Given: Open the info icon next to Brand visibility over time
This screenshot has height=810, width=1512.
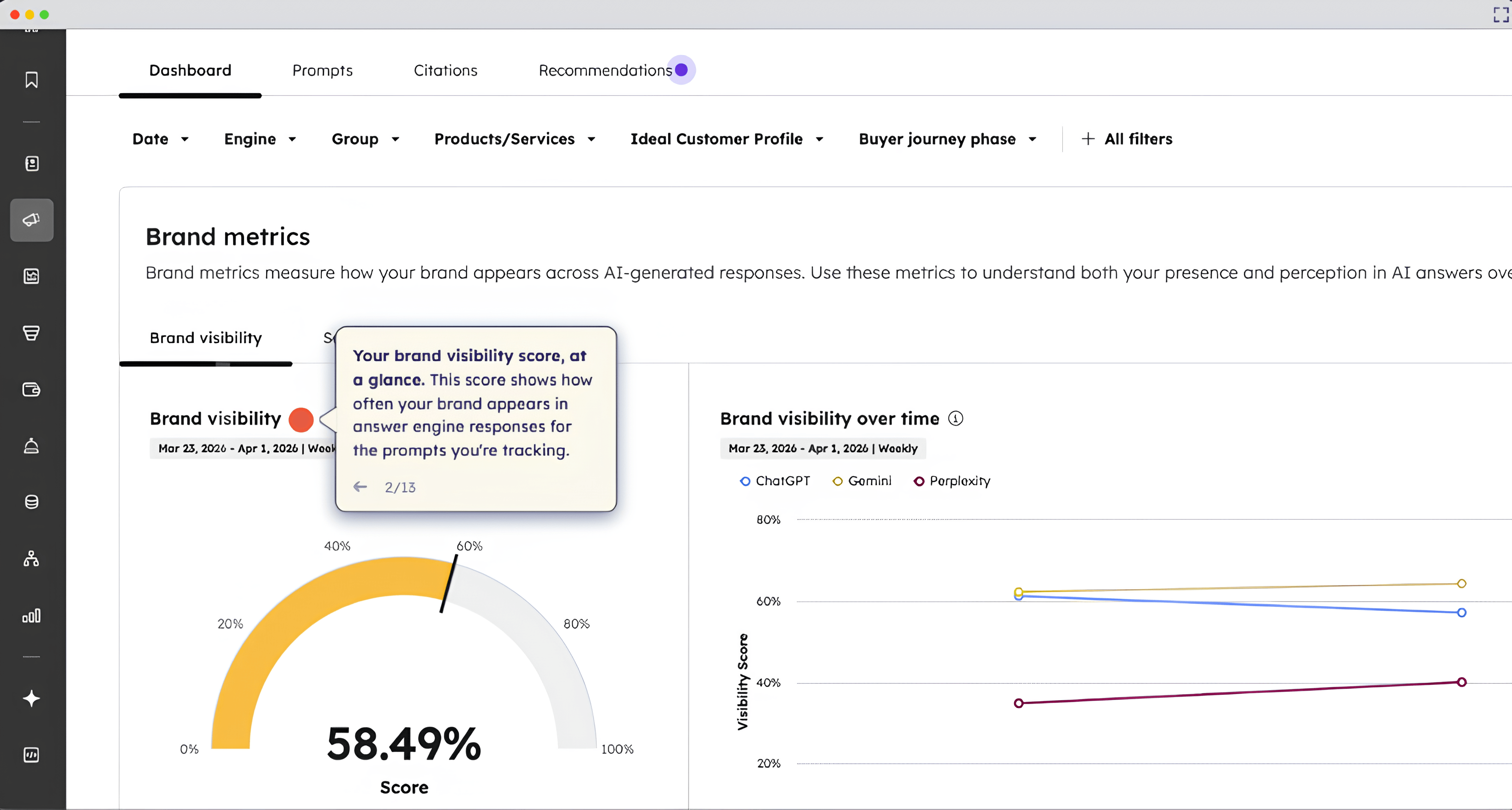Looking at the screenshot, I should click(x=955, y=418).
